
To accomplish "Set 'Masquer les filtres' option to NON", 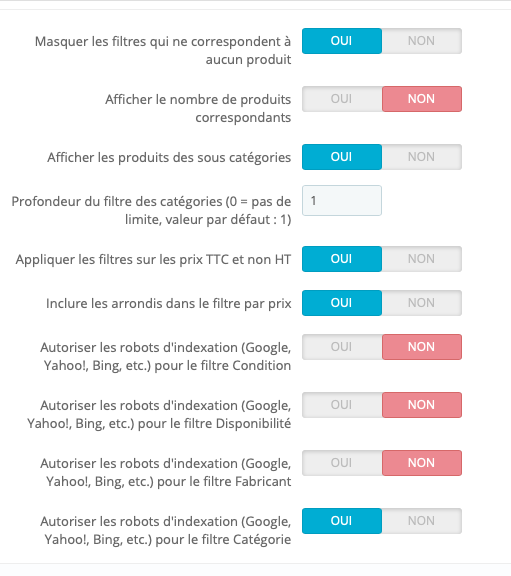I will tap(422, 41).
